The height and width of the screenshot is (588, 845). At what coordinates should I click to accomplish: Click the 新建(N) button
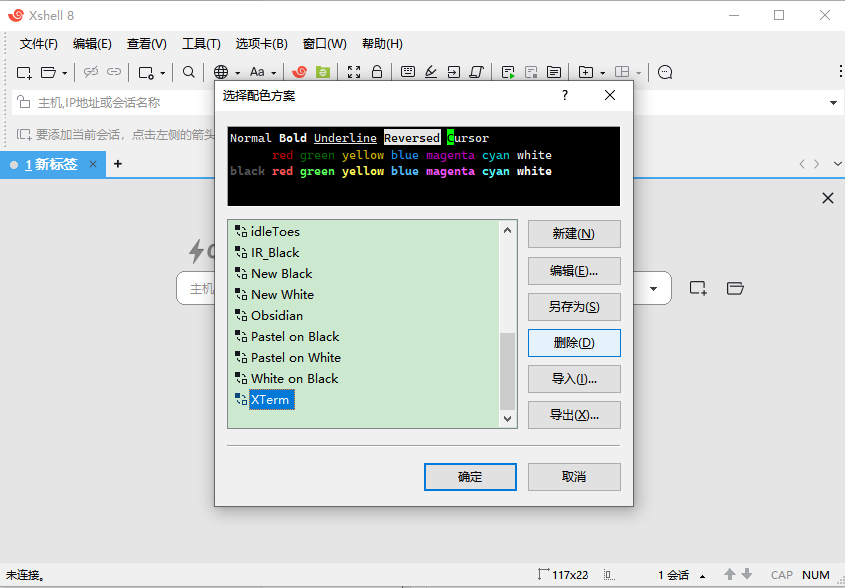[x=574, y=234]
